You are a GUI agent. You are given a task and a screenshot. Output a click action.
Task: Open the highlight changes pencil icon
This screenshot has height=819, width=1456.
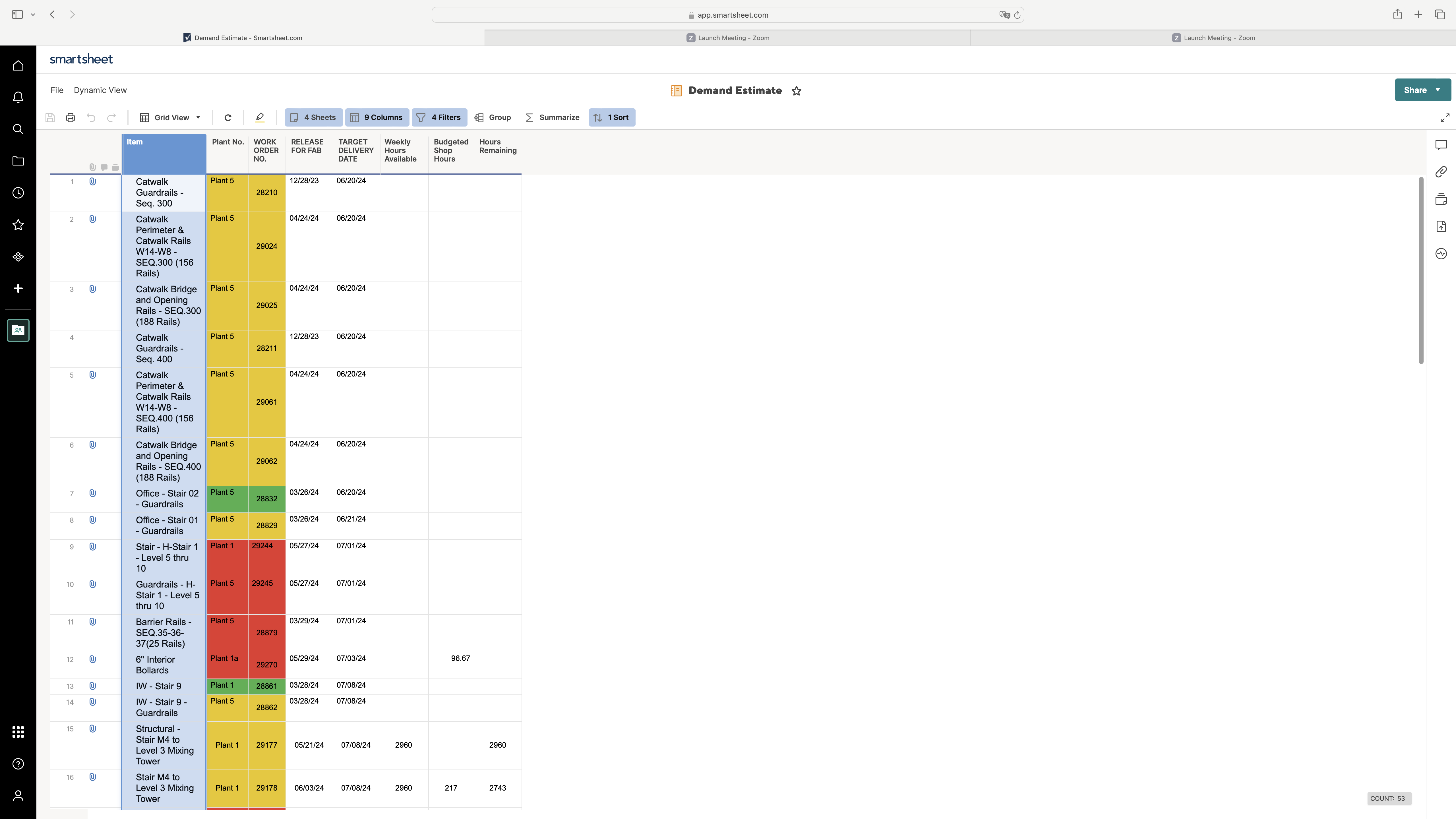(259, 117)
